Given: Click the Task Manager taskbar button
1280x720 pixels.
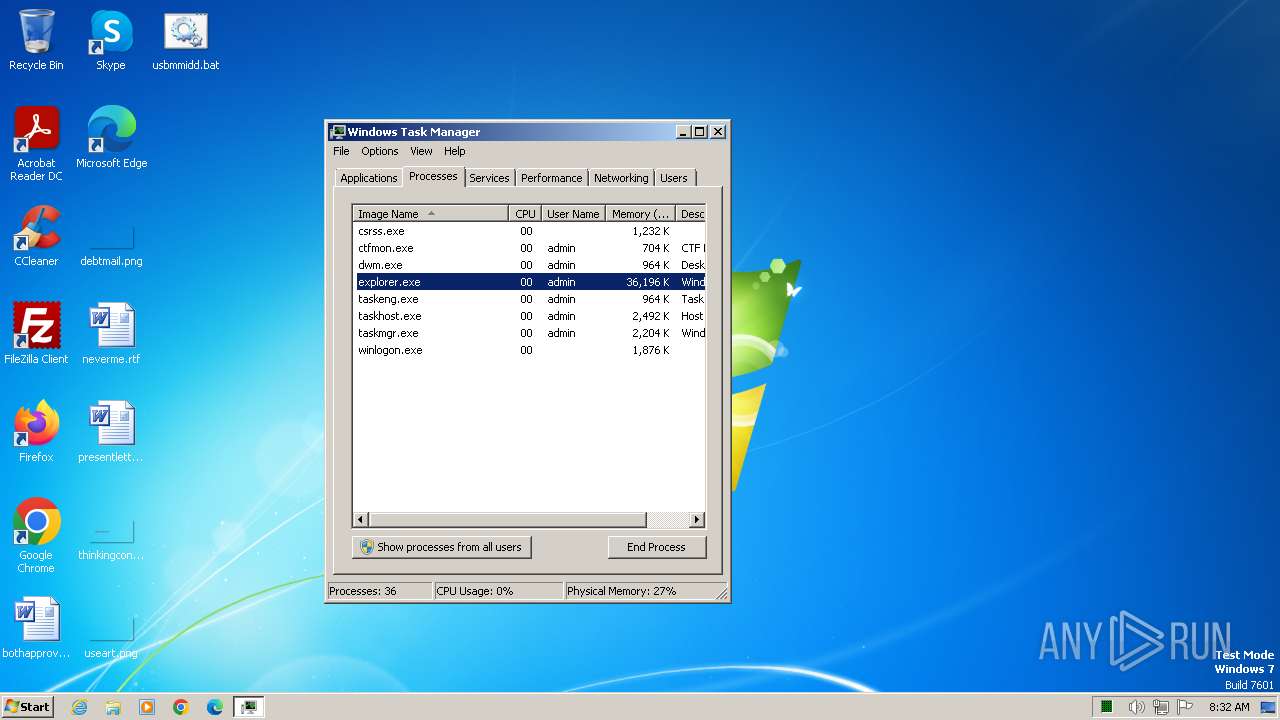Looking at the screenshot, I should coord(248,707).
